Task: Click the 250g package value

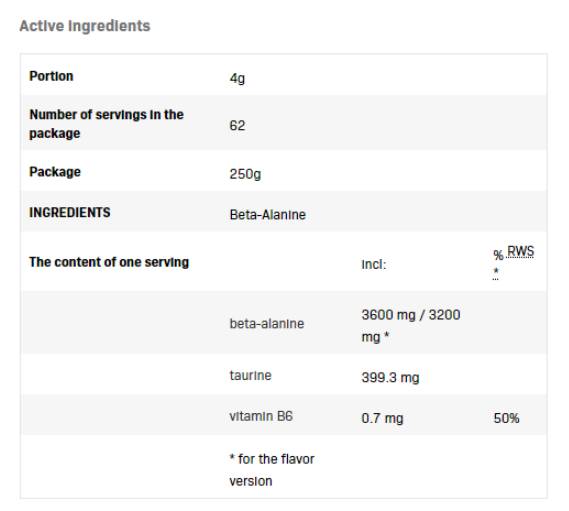Action: click(245, 174)
